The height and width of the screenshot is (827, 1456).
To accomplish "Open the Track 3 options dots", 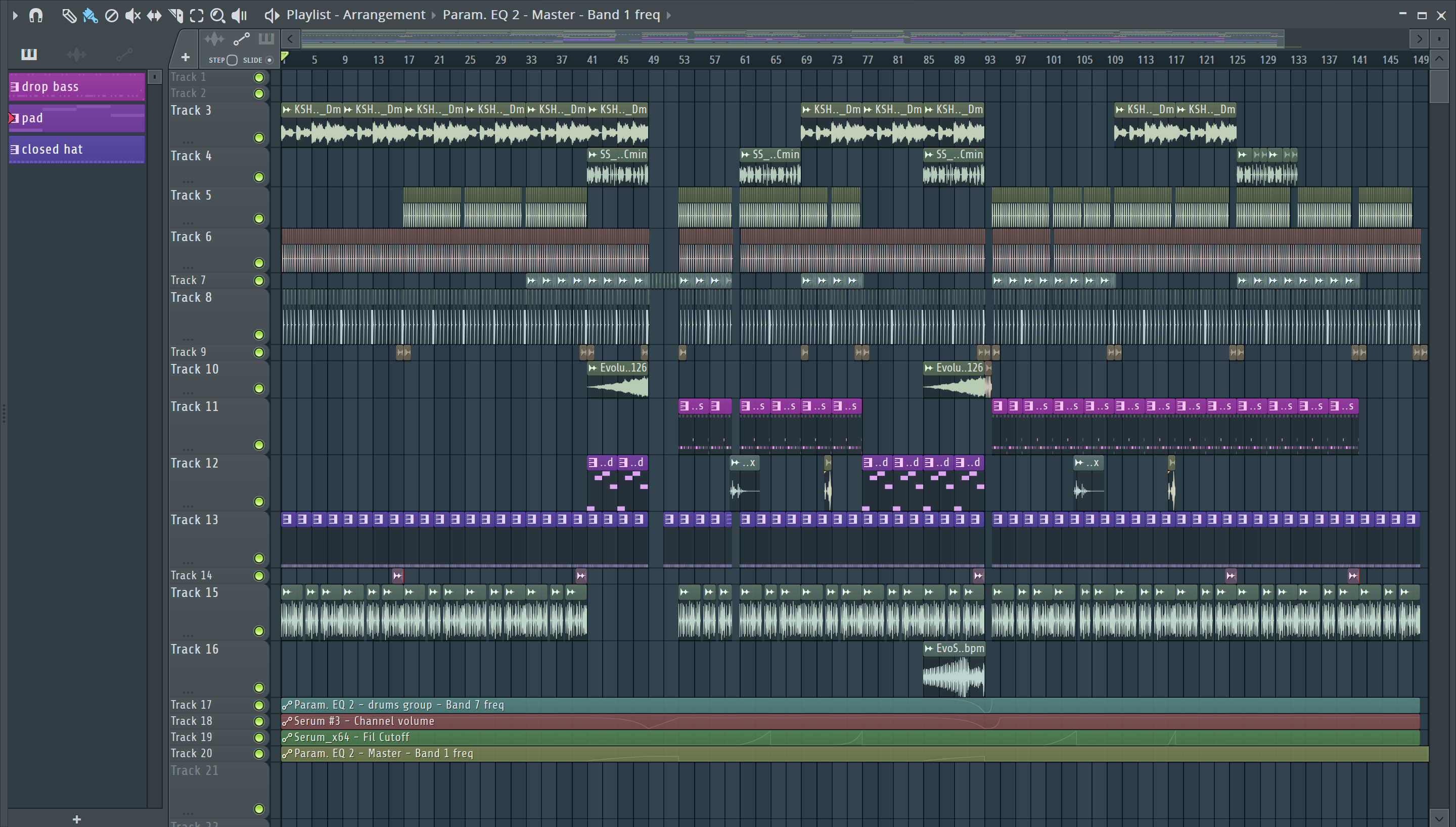I will 188,142.
